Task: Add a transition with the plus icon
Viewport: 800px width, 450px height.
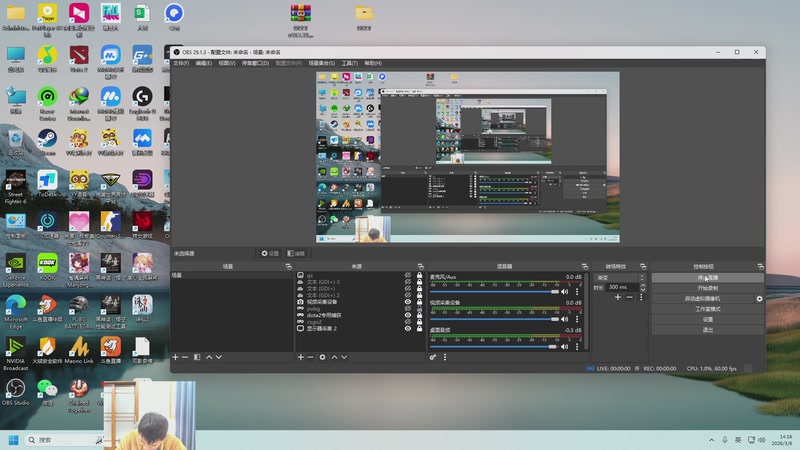Action: click(618, 297)
